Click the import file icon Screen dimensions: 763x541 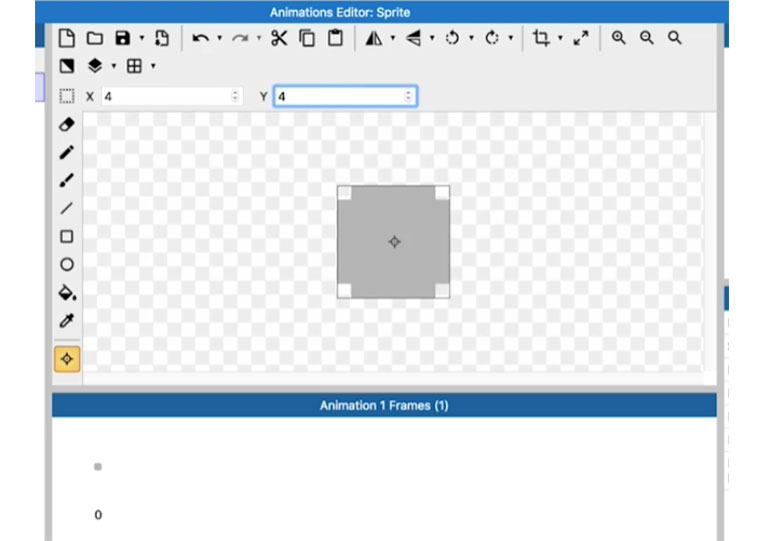(x=162, y=38)
